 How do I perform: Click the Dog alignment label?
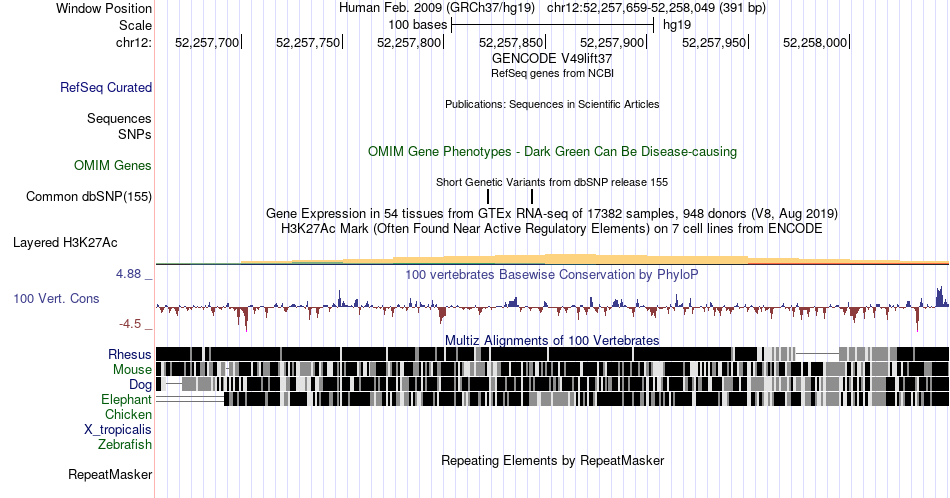[x=140, y=385]
